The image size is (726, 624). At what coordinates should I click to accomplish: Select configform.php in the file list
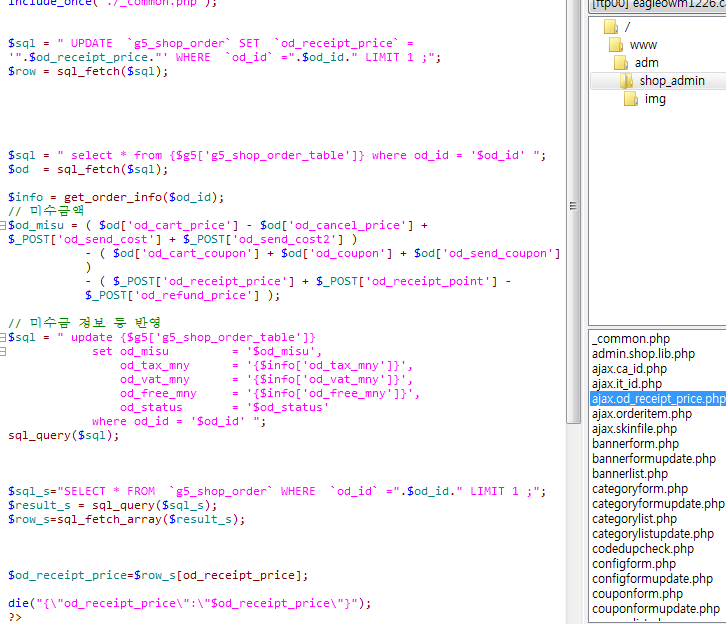click(x=633, y=564)
